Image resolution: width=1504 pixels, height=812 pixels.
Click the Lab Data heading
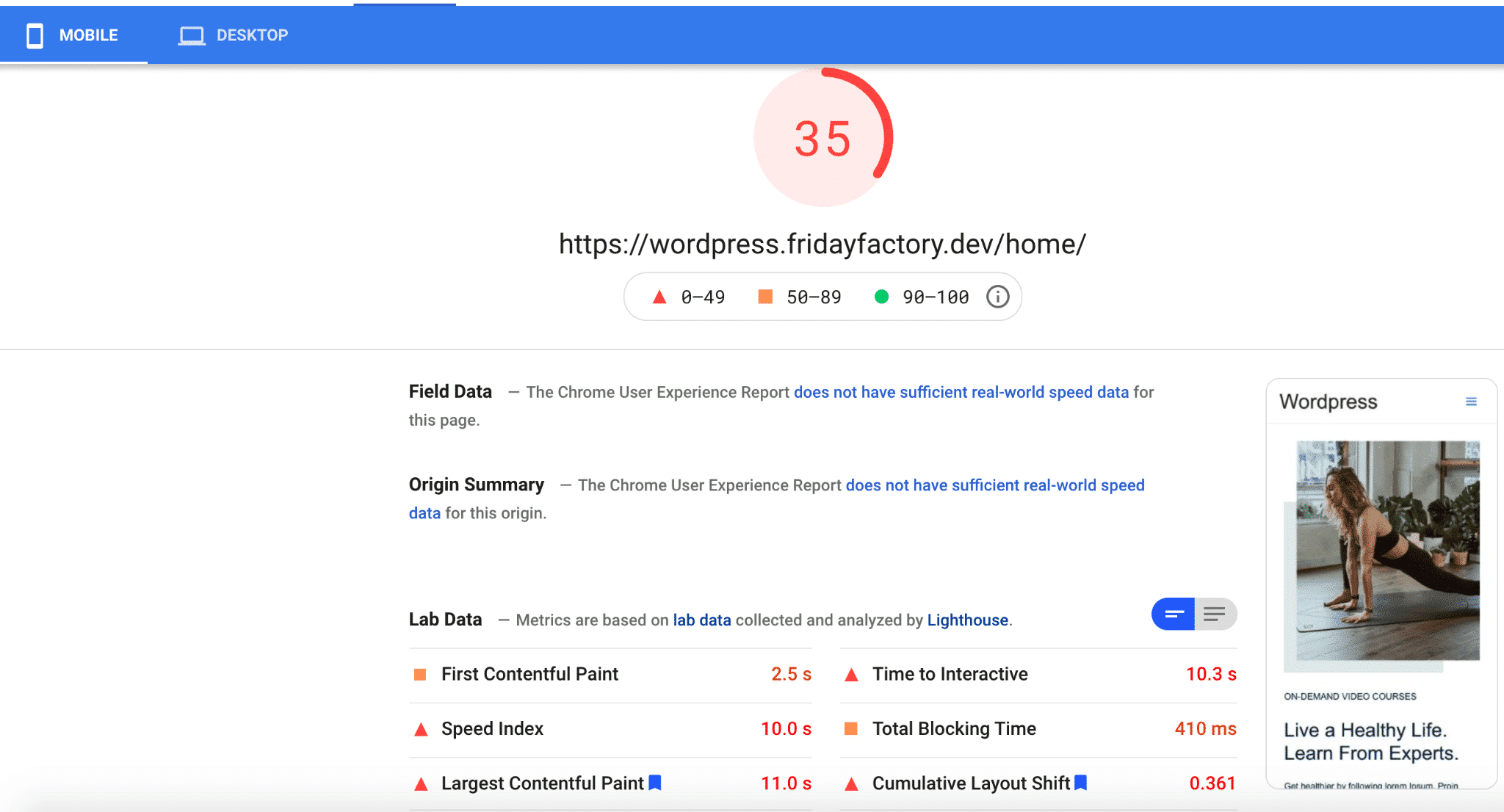tap(445, 620)
